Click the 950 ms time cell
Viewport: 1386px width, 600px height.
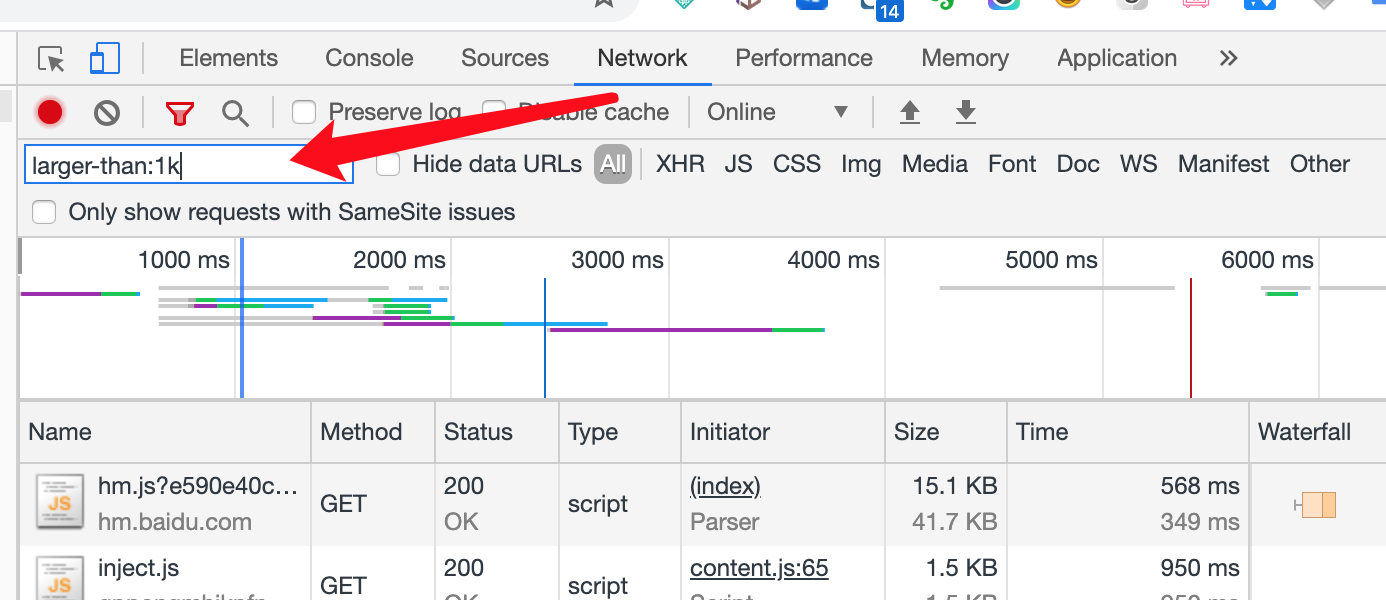(1200, 568)
